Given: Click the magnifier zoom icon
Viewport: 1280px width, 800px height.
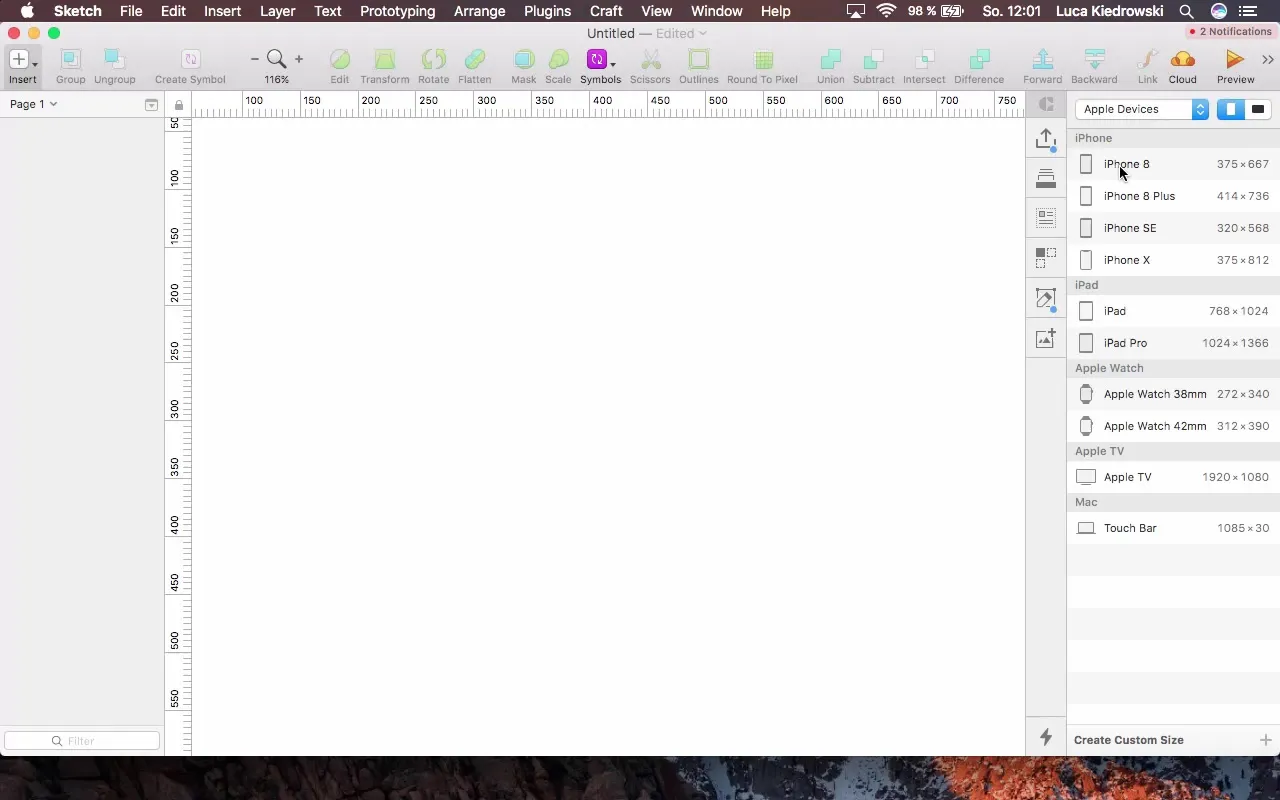Looking at the screenshot, I should pyautogui.click(x=276, y=60).
